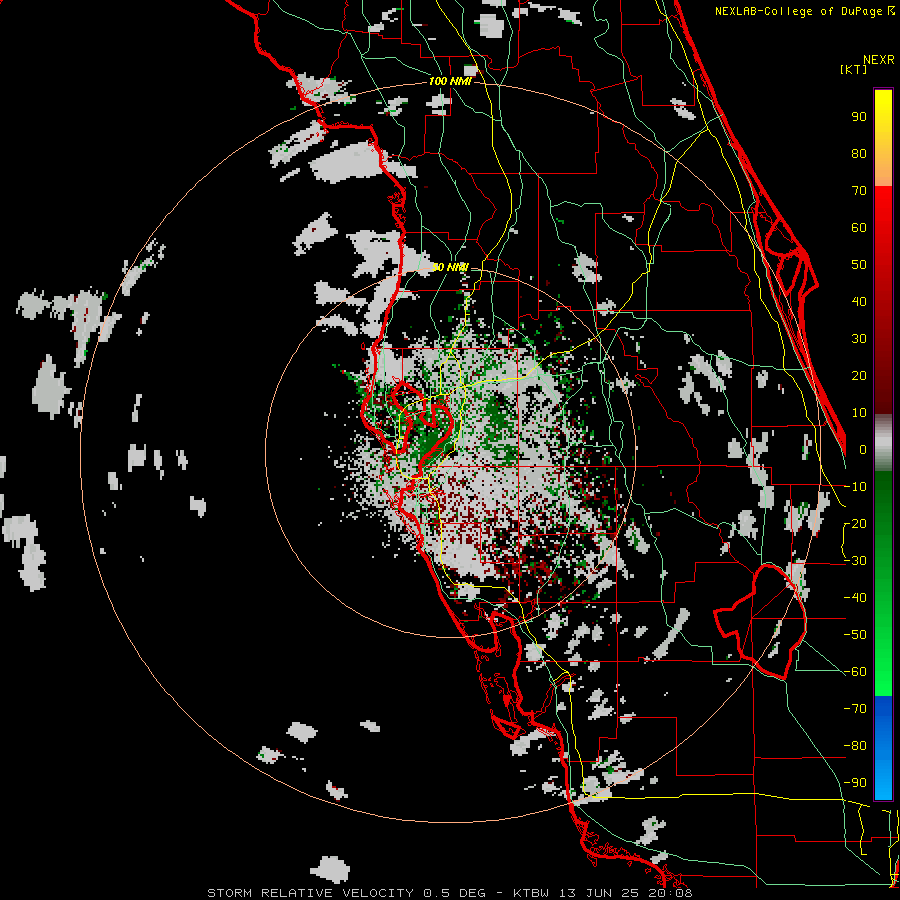Click the -20 legend value

[855, 523]
